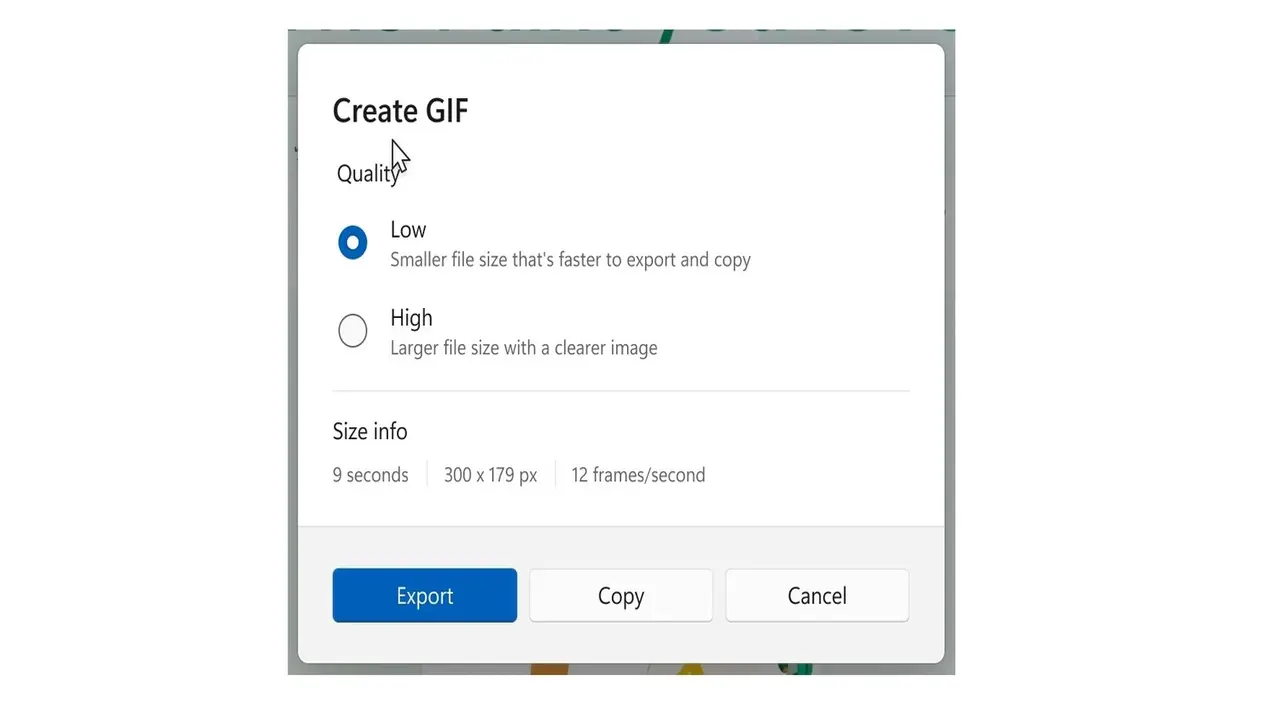Select the Low quality radio button
1280x720 pixels.
coord(352,243)
